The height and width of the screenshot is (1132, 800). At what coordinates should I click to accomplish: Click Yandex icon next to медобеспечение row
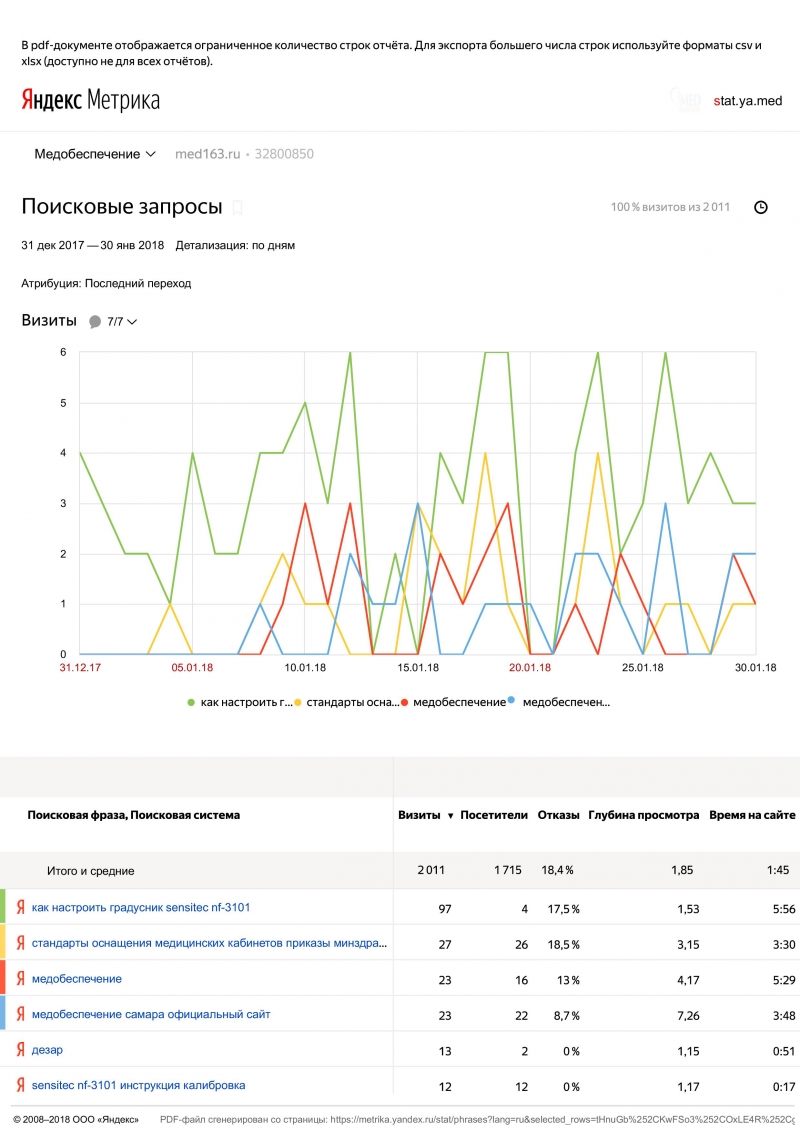[x=20, y=979]
